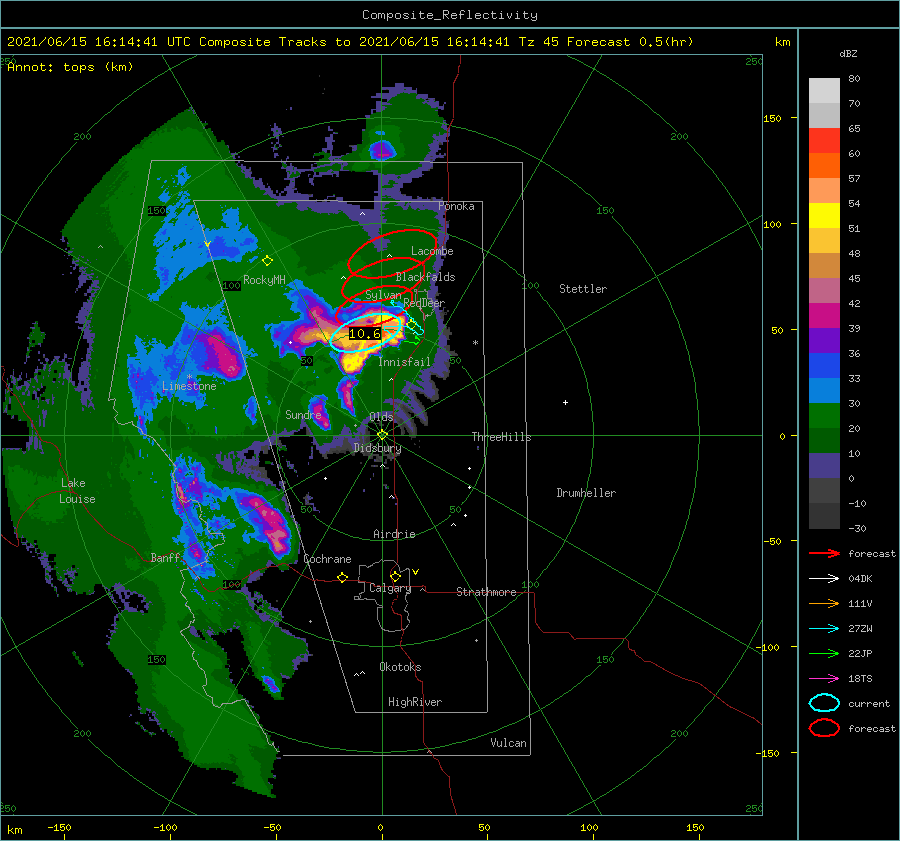The height and width of the screenshot is (841, 900).
Task: Click the Strathmore label
Action: [x=486, y=592]
